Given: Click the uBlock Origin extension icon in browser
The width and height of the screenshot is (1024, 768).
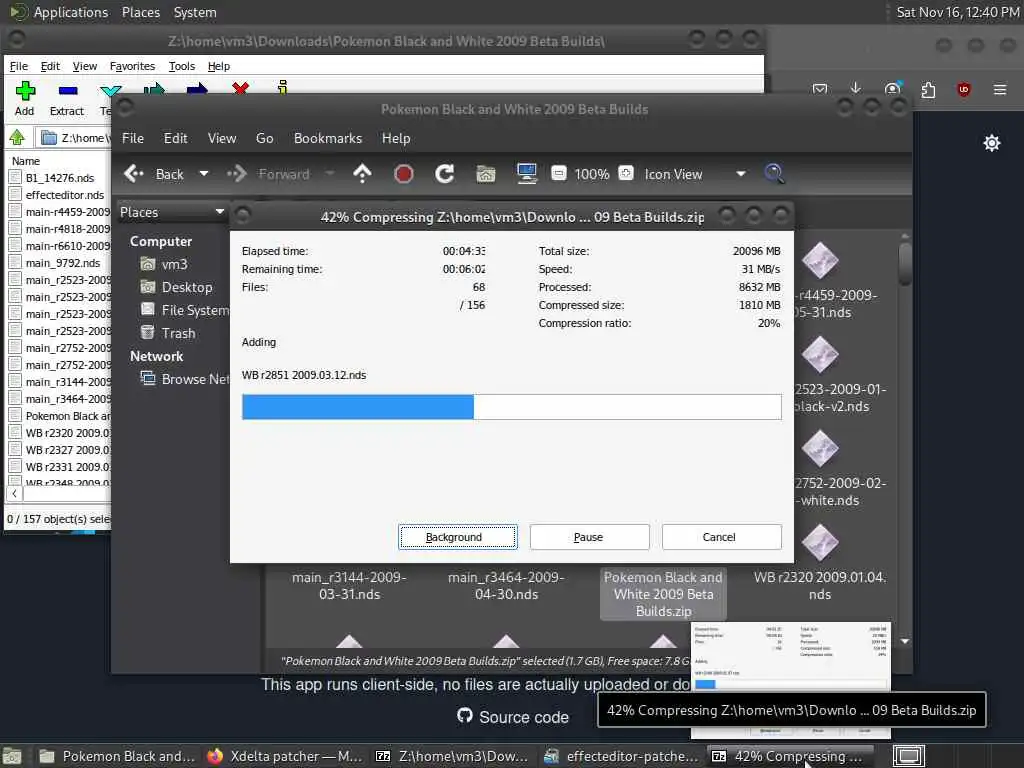Looking at the screenshot, I should (963, 89).
